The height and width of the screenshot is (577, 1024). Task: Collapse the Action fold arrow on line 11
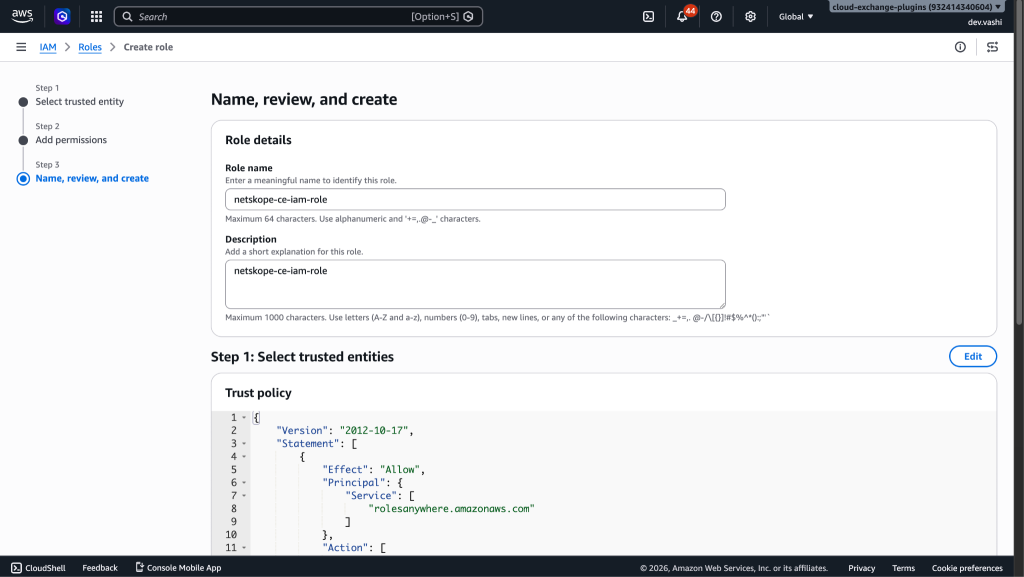244,548
